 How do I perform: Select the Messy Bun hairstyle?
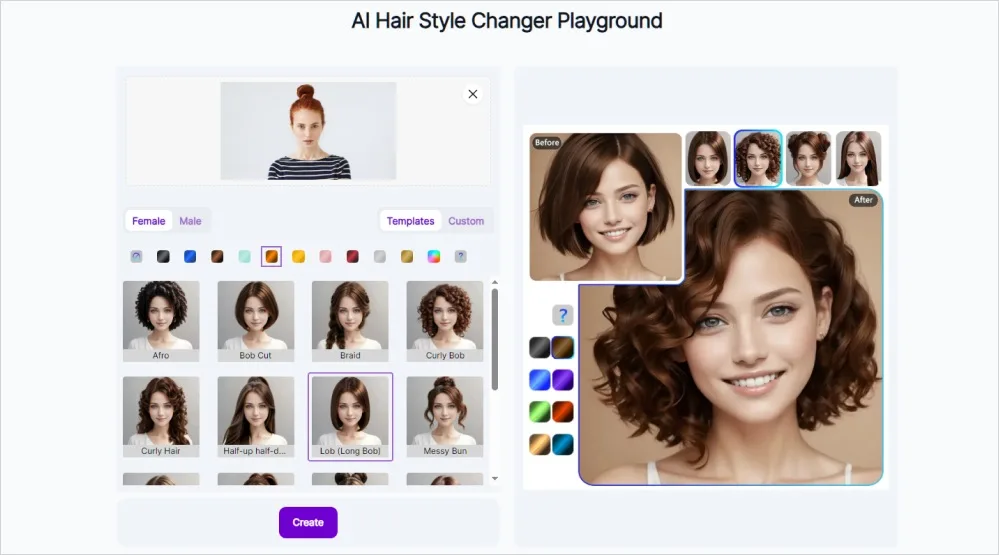coord(444,417)
